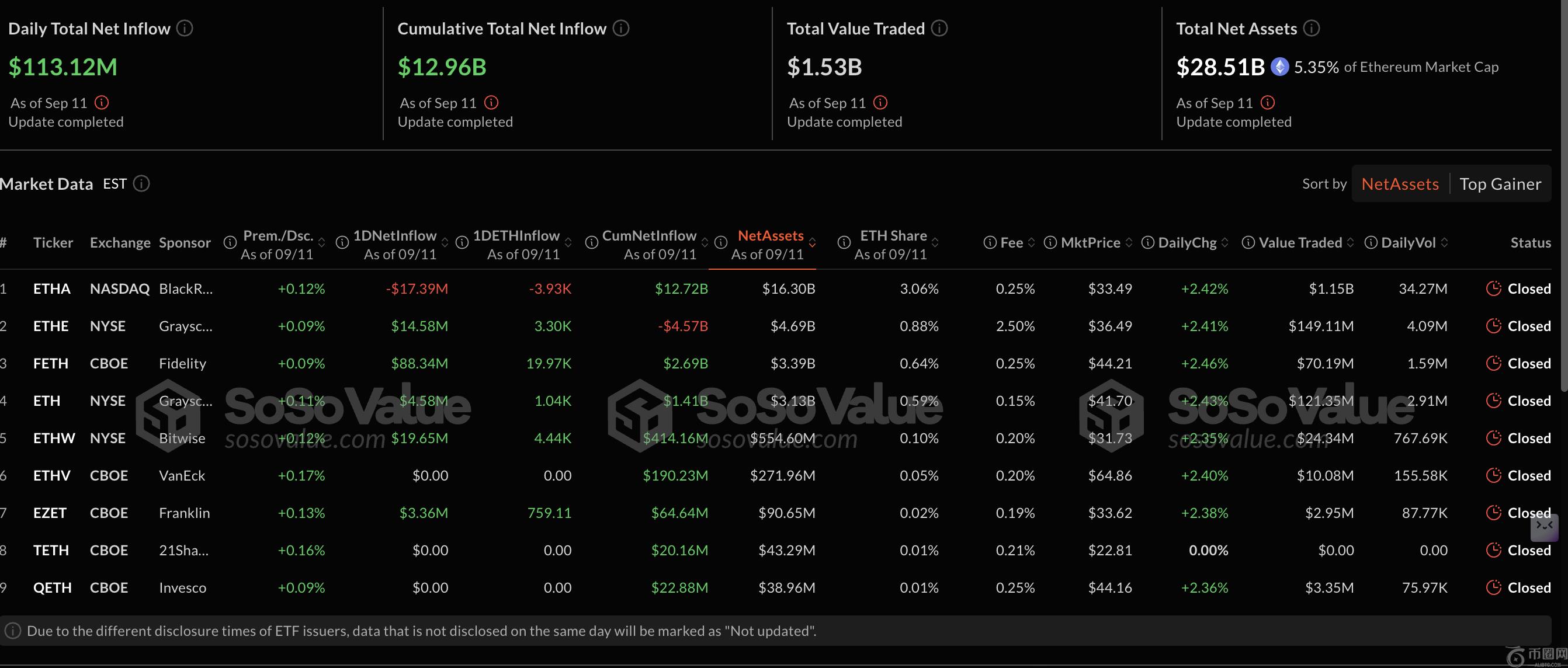1568x668 pixels.
Task: Toggle sort arrows on 1DNetInflow column
Action: point(445,243)
